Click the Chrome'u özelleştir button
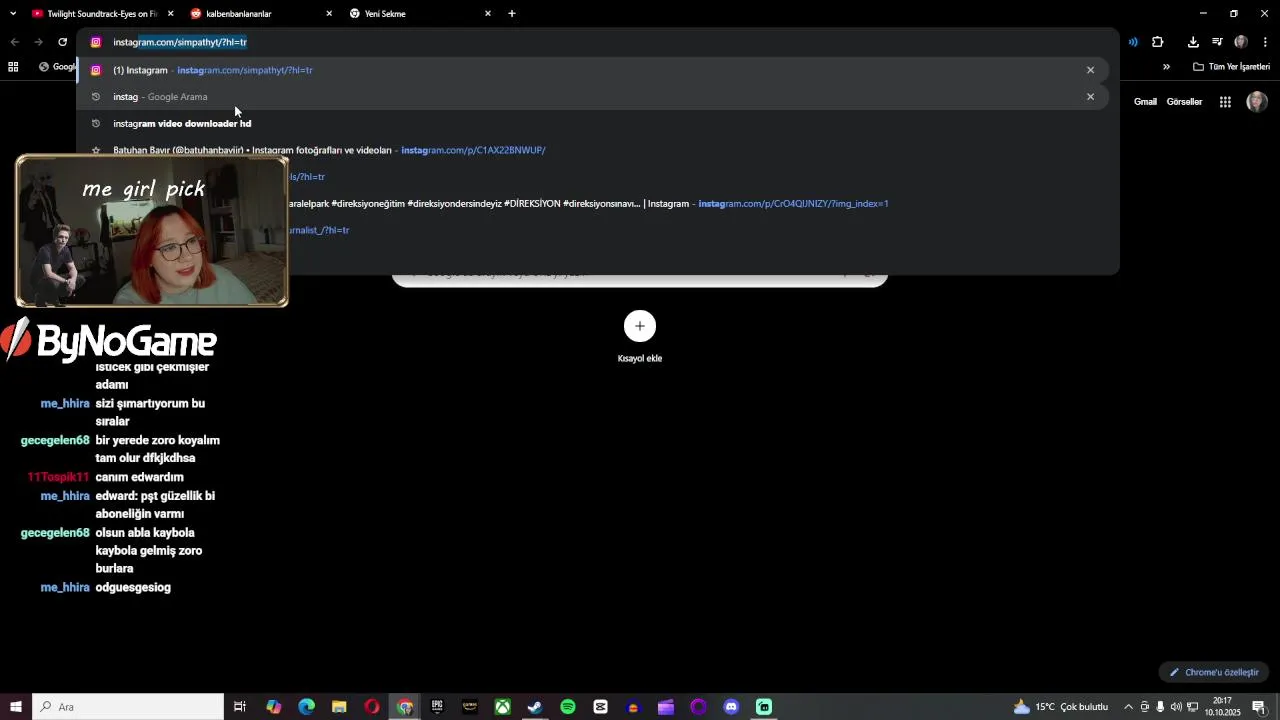The width and height of the screenshot is (1280, 720). point(1214,672)
